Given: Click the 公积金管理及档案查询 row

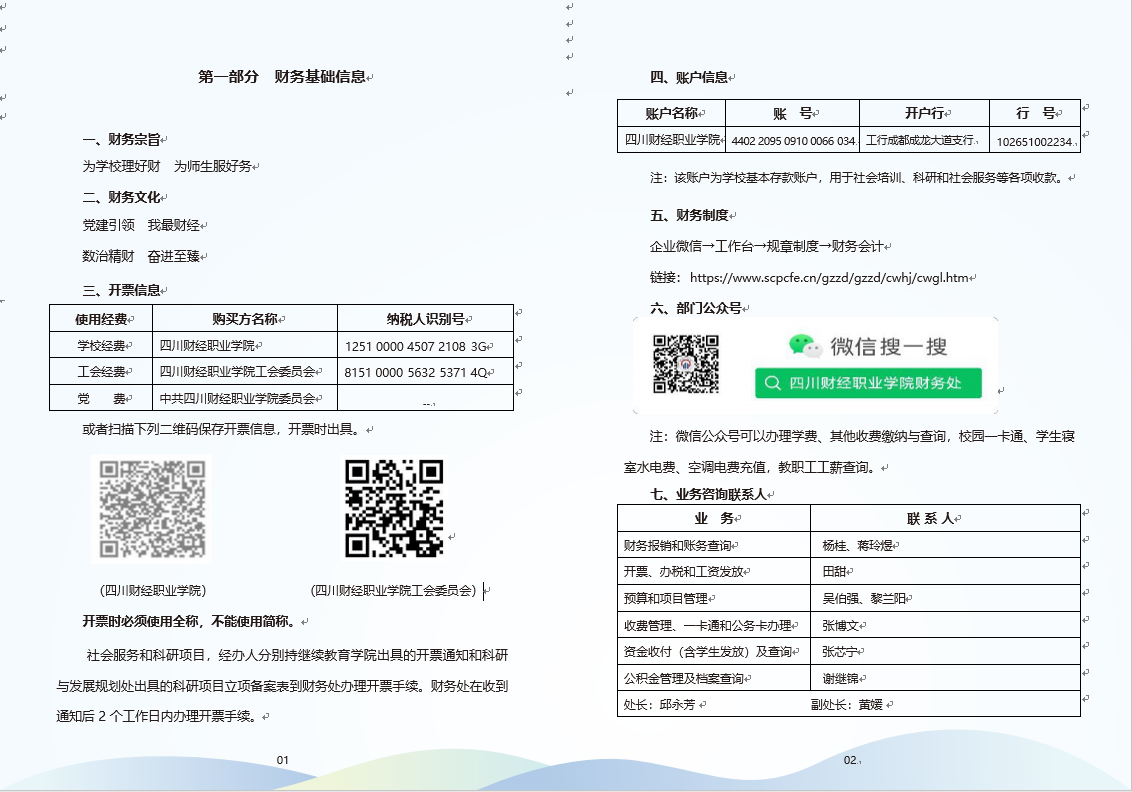Looking at the screenshot, I should pos(683,678).
